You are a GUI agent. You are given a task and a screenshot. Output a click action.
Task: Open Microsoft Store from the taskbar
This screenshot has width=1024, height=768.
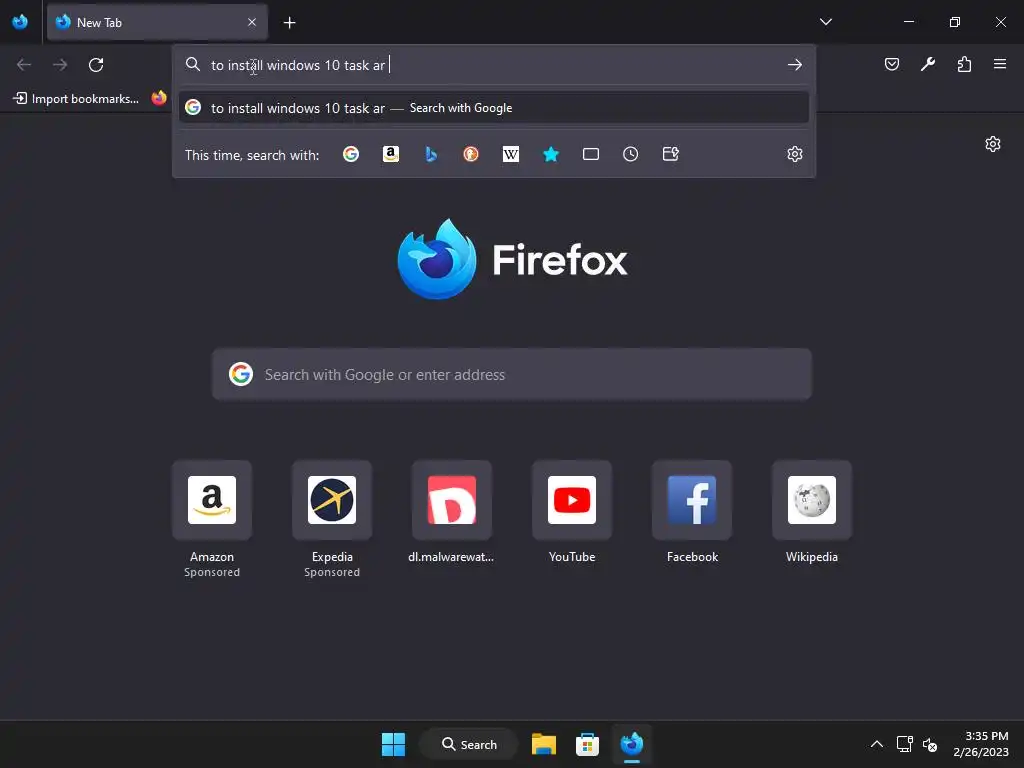pos(587,744)
